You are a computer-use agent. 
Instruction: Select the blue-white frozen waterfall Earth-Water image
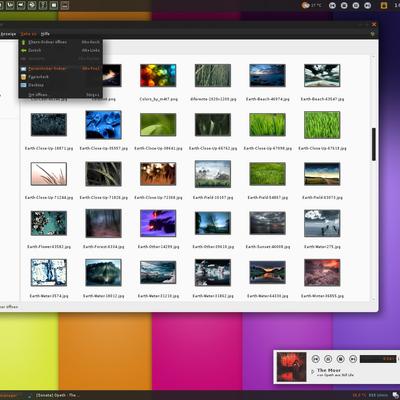[49, 272]
